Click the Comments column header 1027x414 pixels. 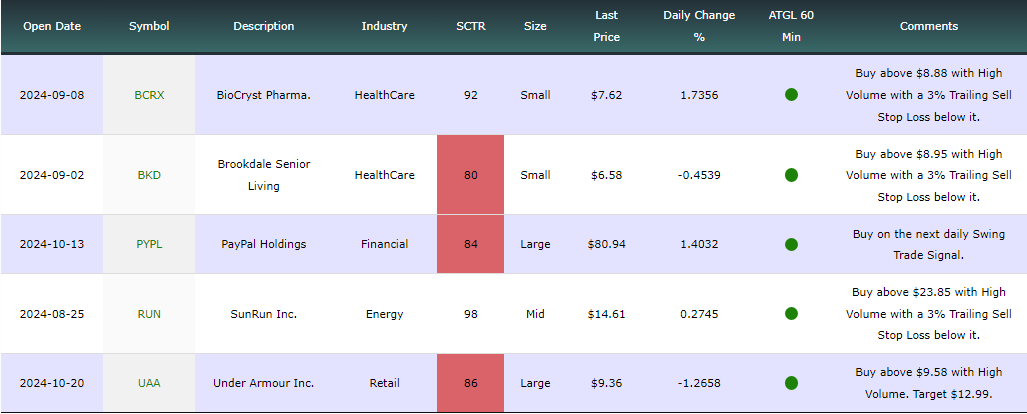[929, 26]
